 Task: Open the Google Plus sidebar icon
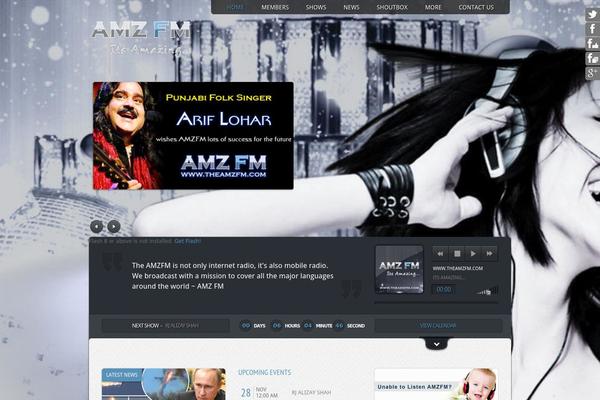[592, 73]
